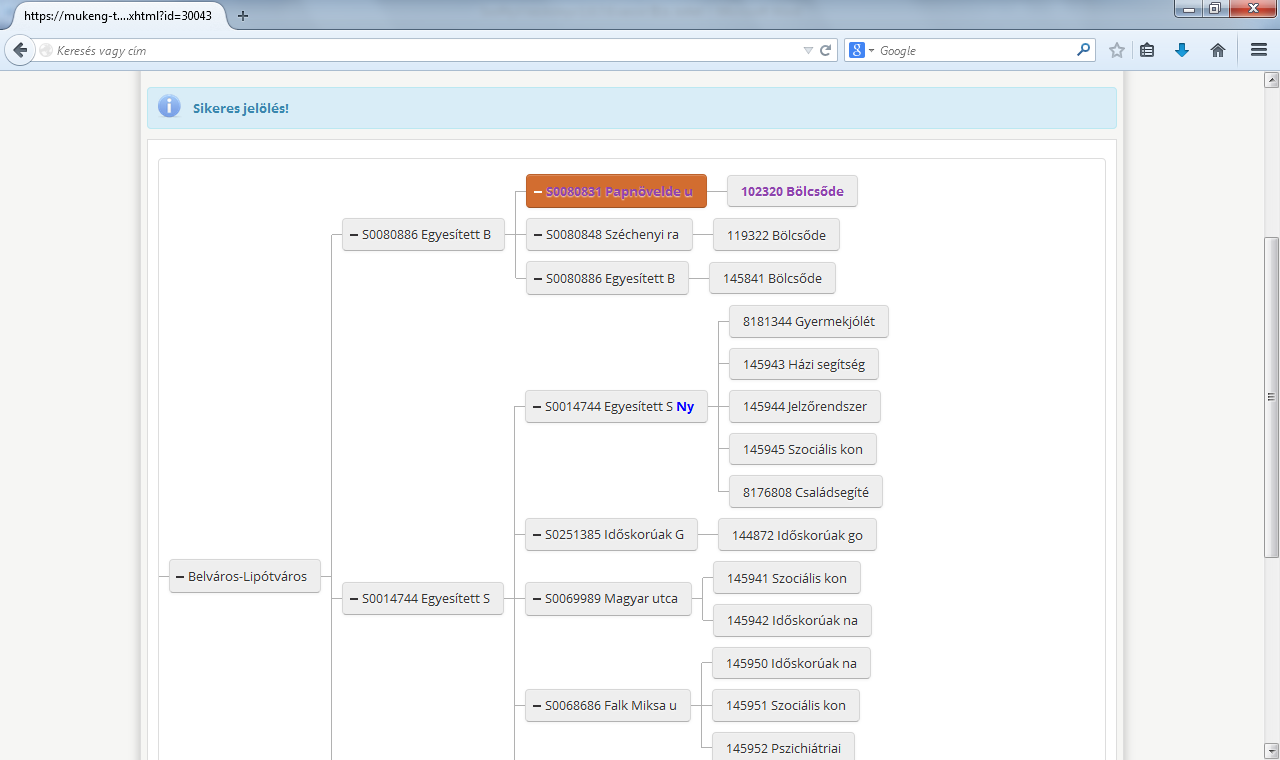Bookmark this page with the star icon

(1117, 50)
